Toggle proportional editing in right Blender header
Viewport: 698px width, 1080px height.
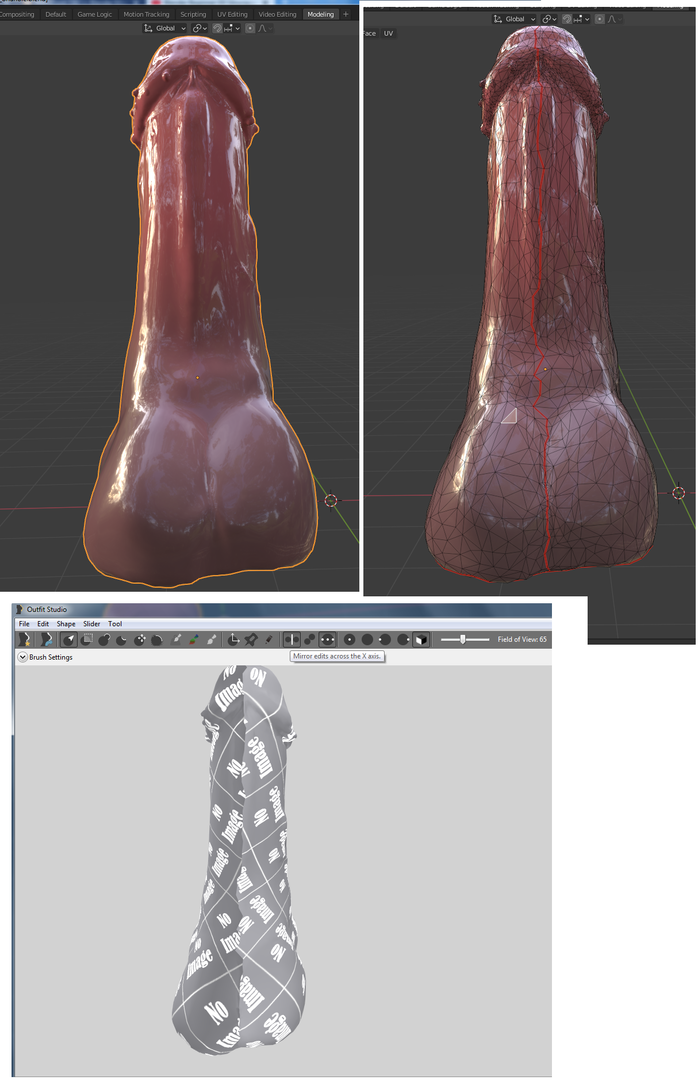pyautogui.click(x=599, y=19)
